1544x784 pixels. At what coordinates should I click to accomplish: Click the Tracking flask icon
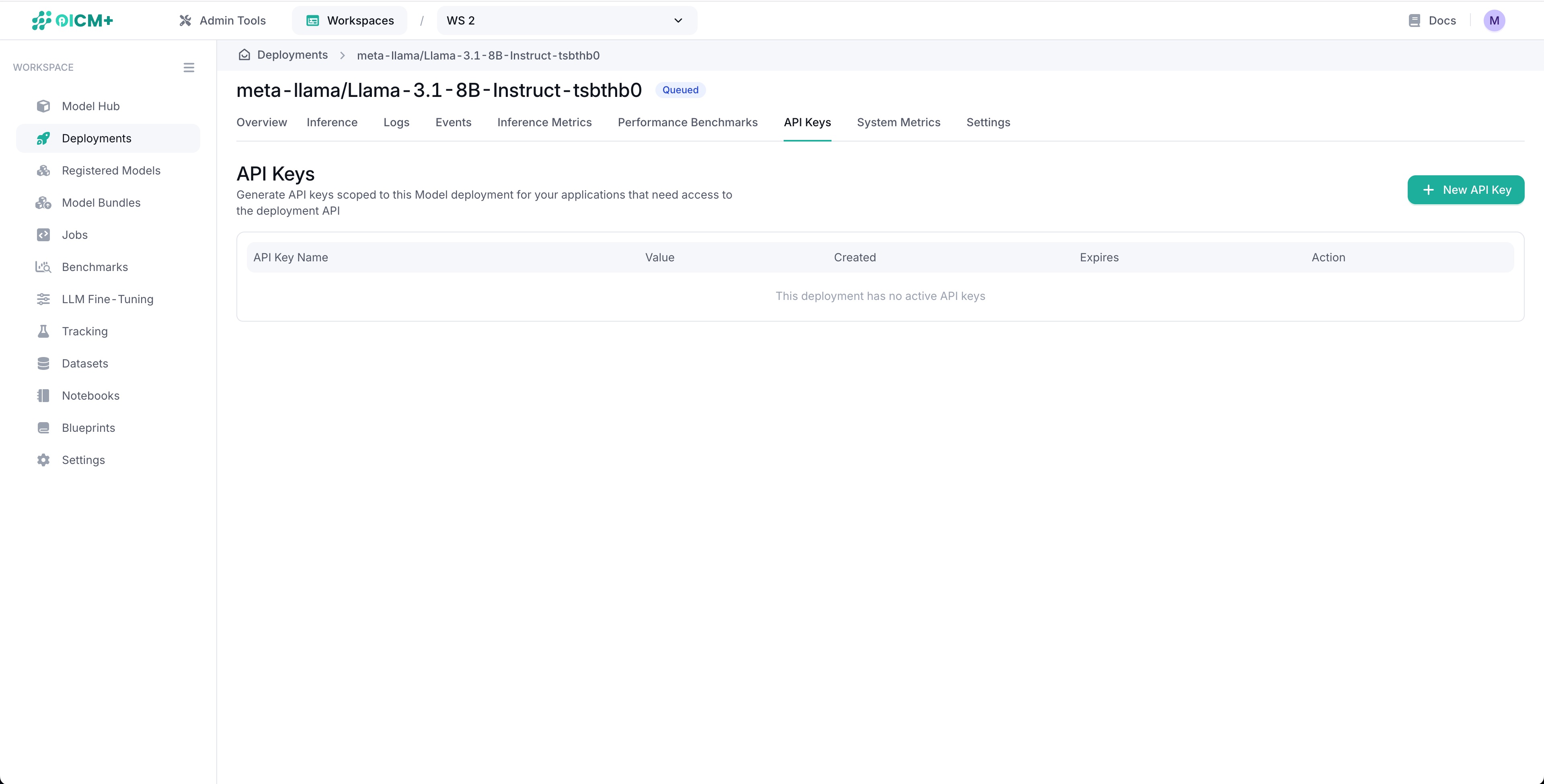[43, 331]
